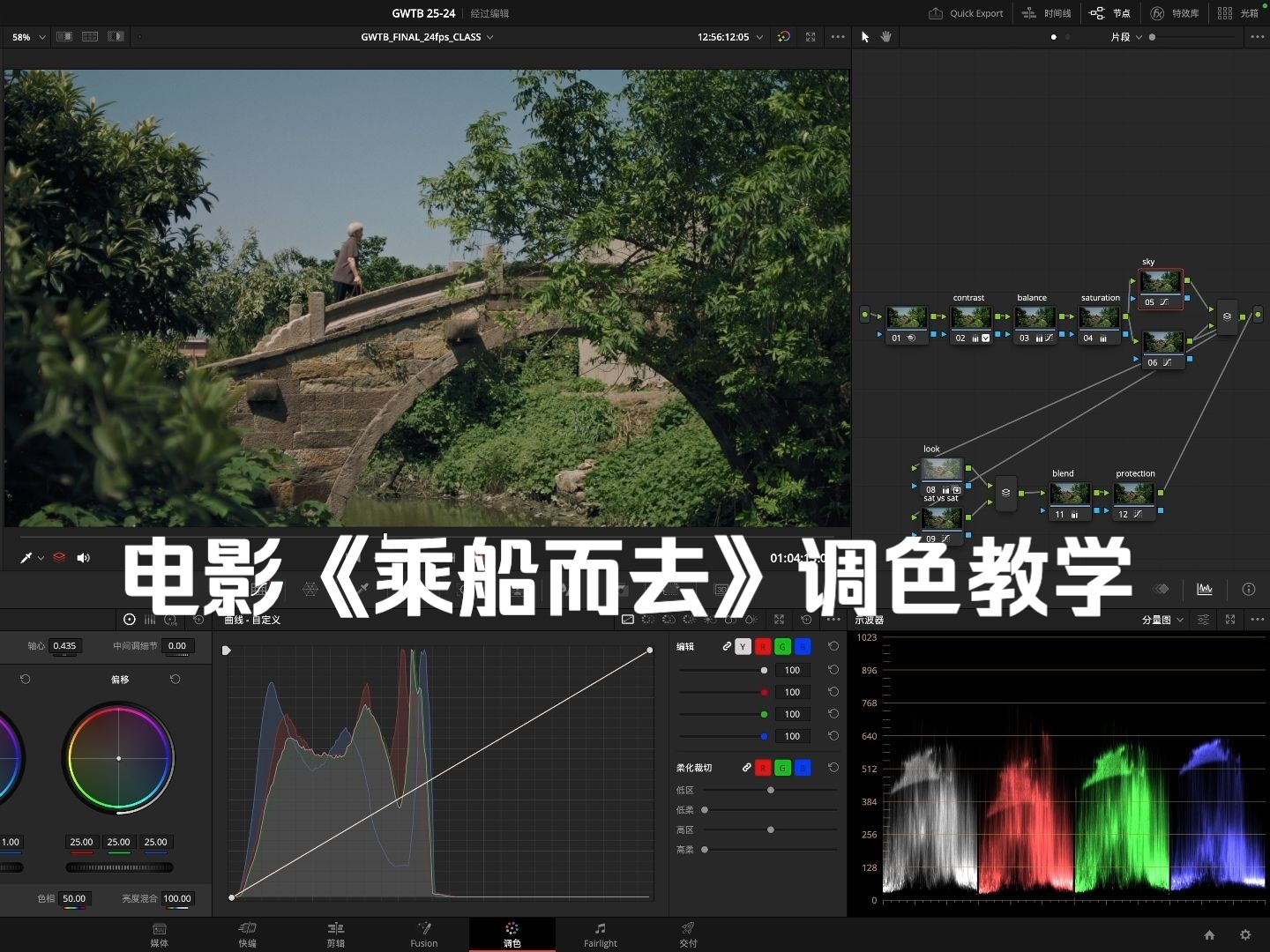Select node 02 contrast thumbnail
The width and height of the screenshot is (1270, 952).
pyautogui.click(x=971, y=317)
